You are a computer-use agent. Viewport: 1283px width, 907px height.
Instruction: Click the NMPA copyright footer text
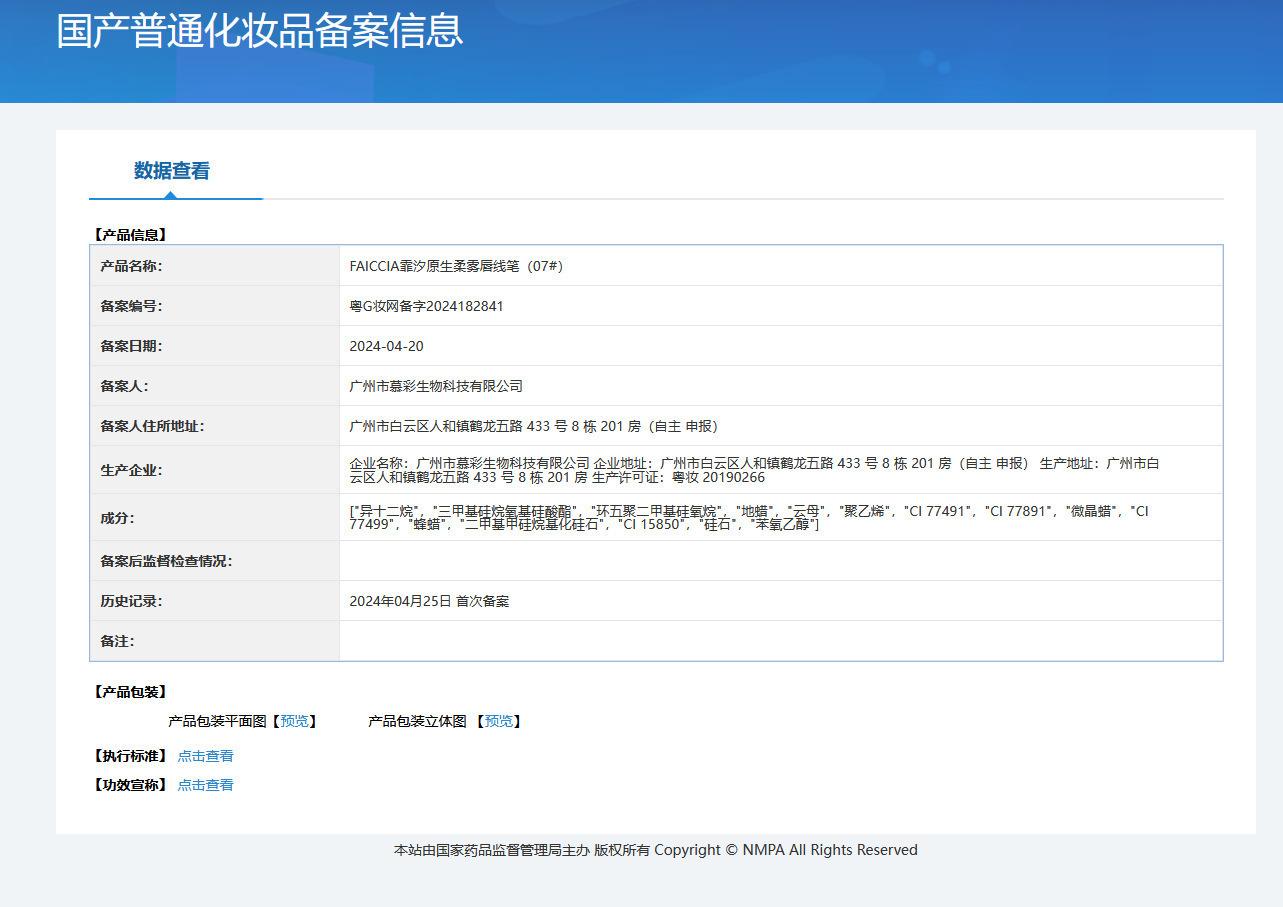click(655, 850)
